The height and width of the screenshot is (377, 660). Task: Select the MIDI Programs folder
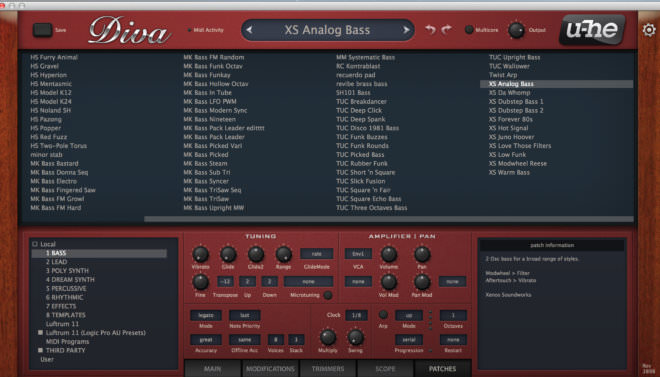tap(67, 341)
